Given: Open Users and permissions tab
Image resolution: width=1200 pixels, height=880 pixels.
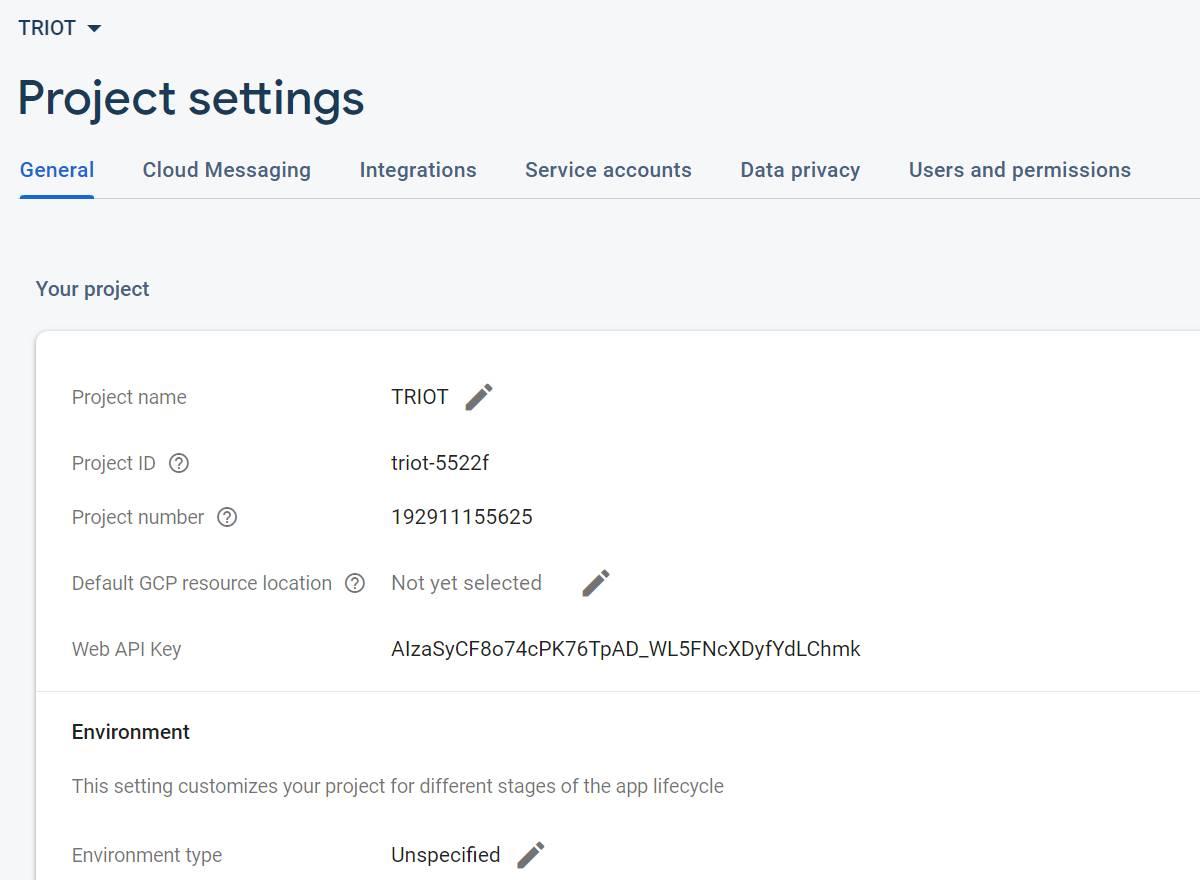Looking at the screenshot, I should (1019, 170).
